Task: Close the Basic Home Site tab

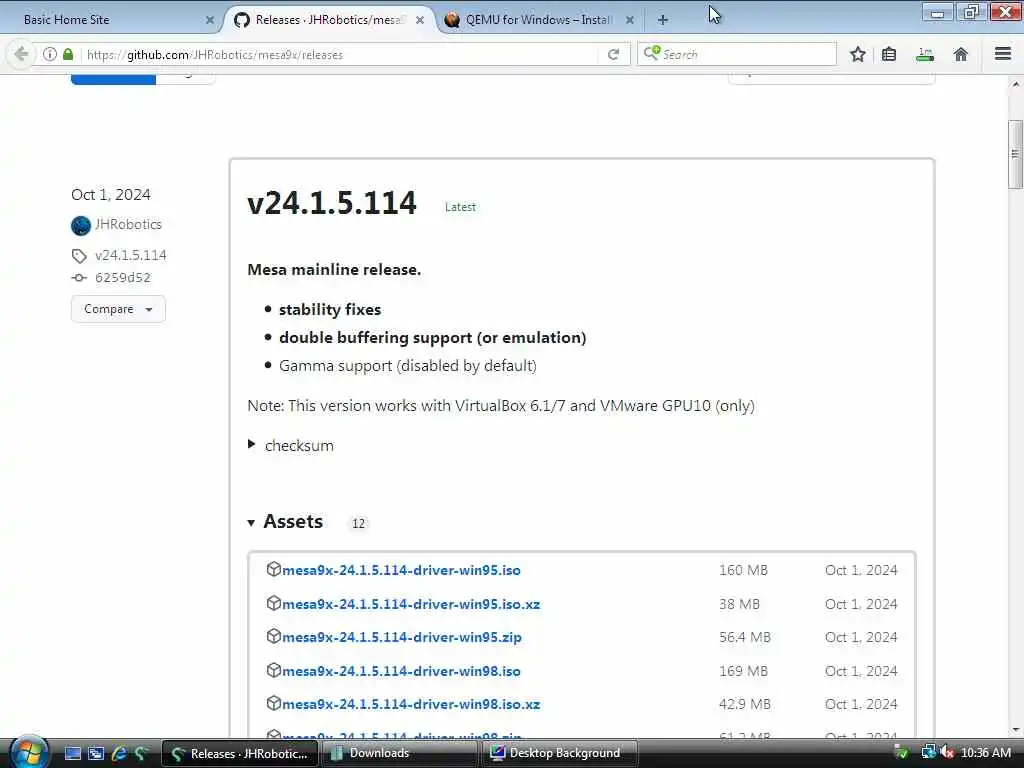Action: (x=210, y=20)
